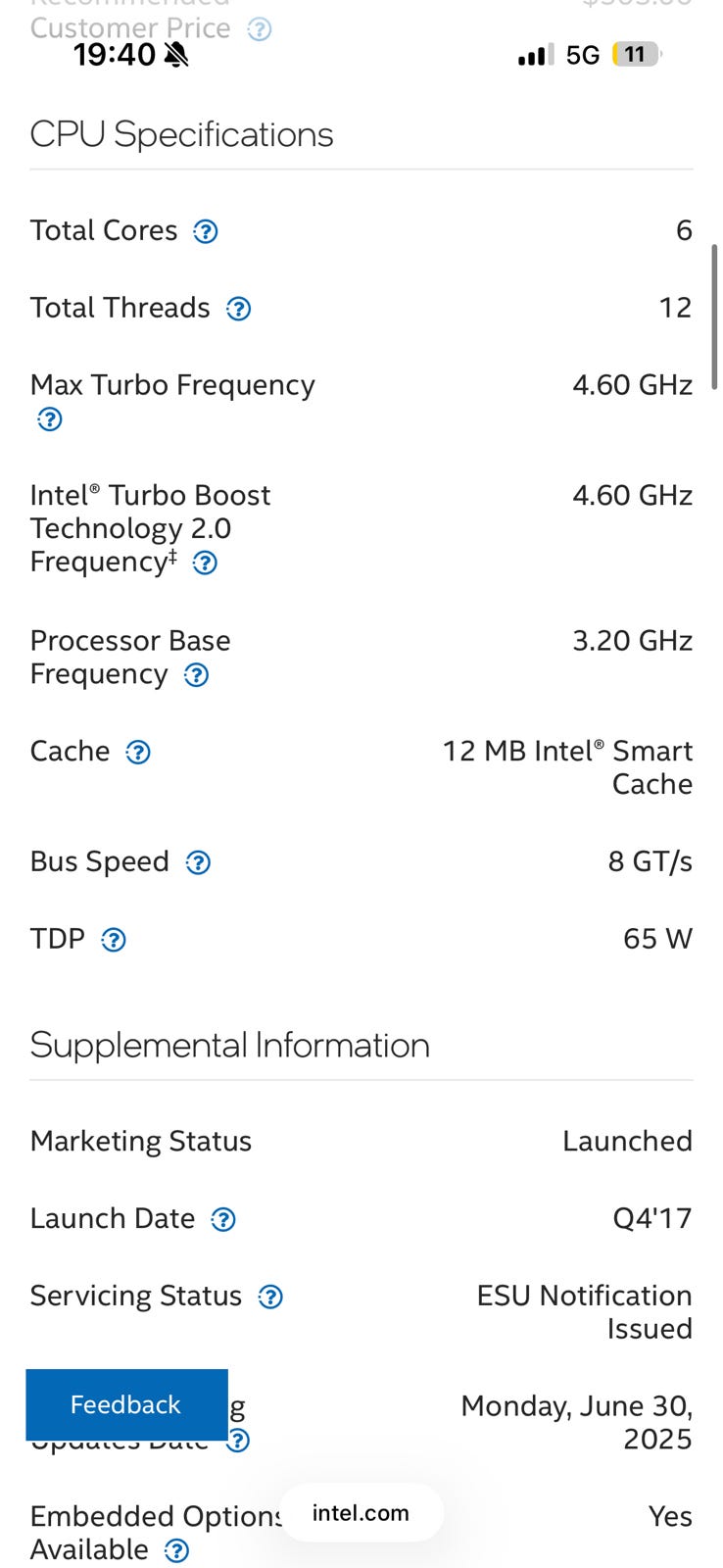Click the blue Feedback button

(x=126, y=1404)
